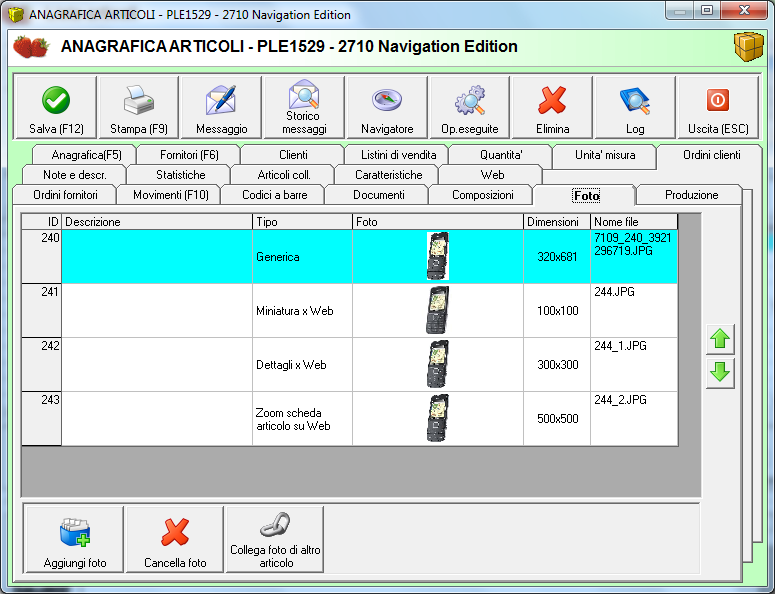Click the yellow box icon in header
Screen dimensions: 775x594
point(749,46)
